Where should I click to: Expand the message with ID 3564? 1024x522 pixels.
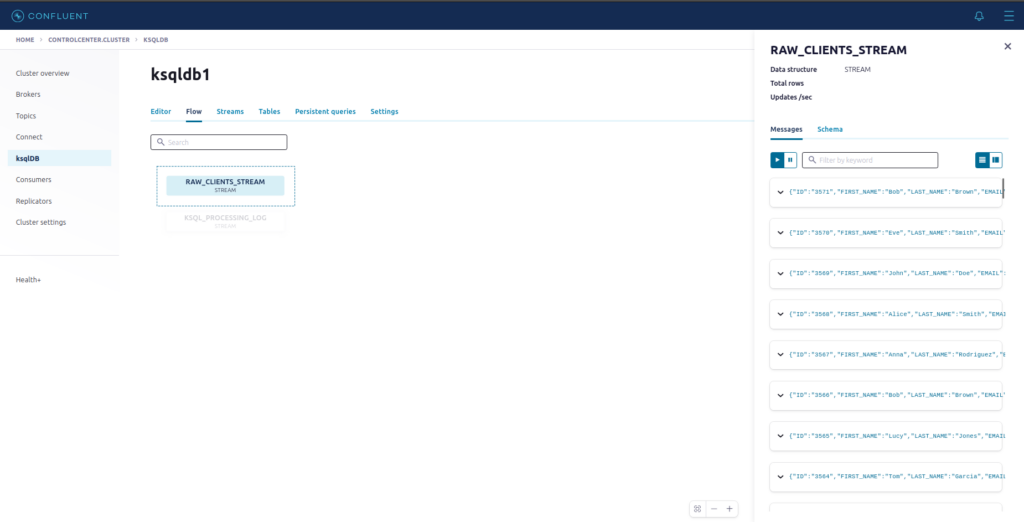click(780, 477)
